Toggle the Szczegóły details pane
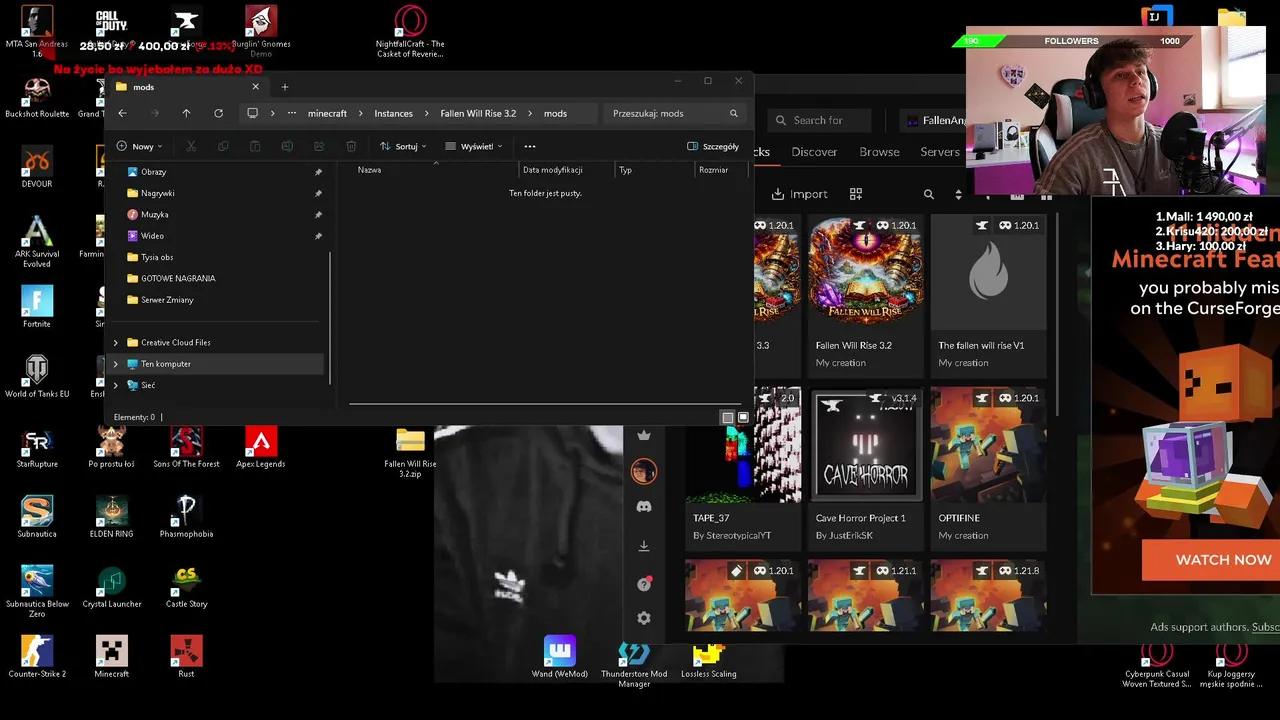This screenshot has width=1280, height=720. pos(713,146)
